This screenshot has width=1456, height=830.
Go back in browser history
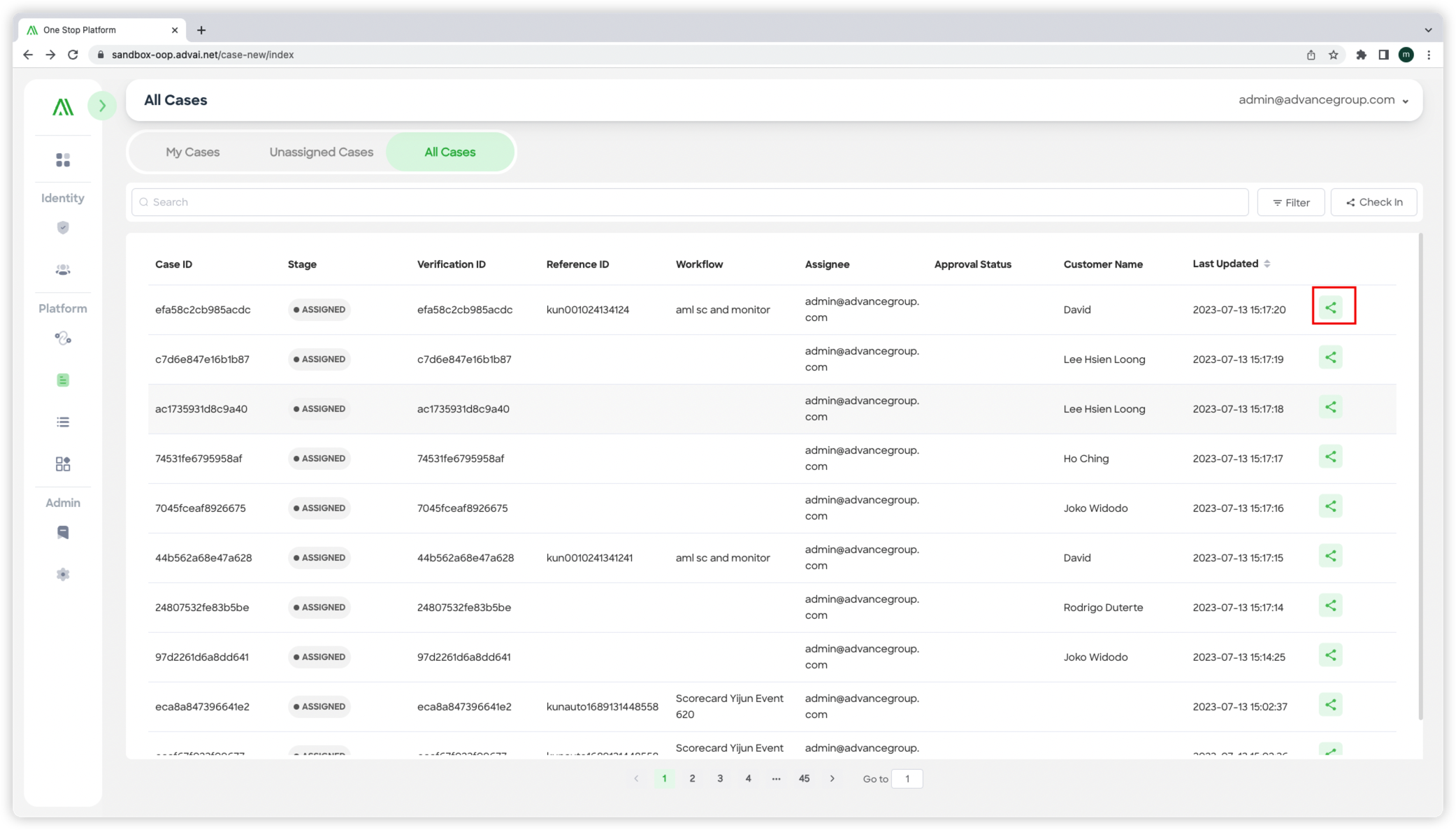pyautogui.click(x=28, y=55)
